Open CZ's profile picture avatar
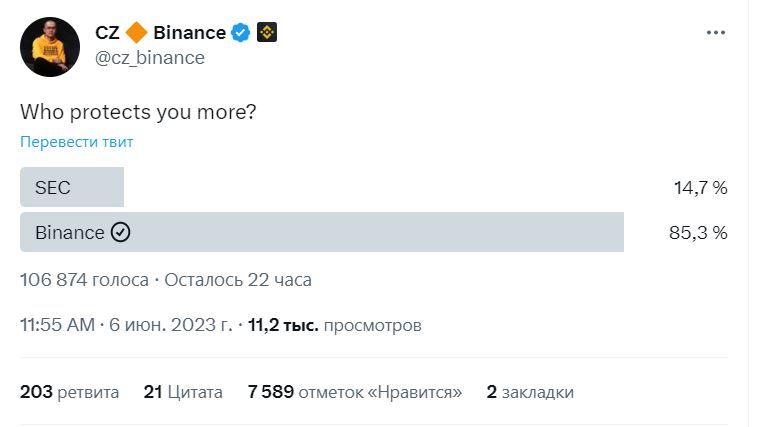 [x=50, y=47]
